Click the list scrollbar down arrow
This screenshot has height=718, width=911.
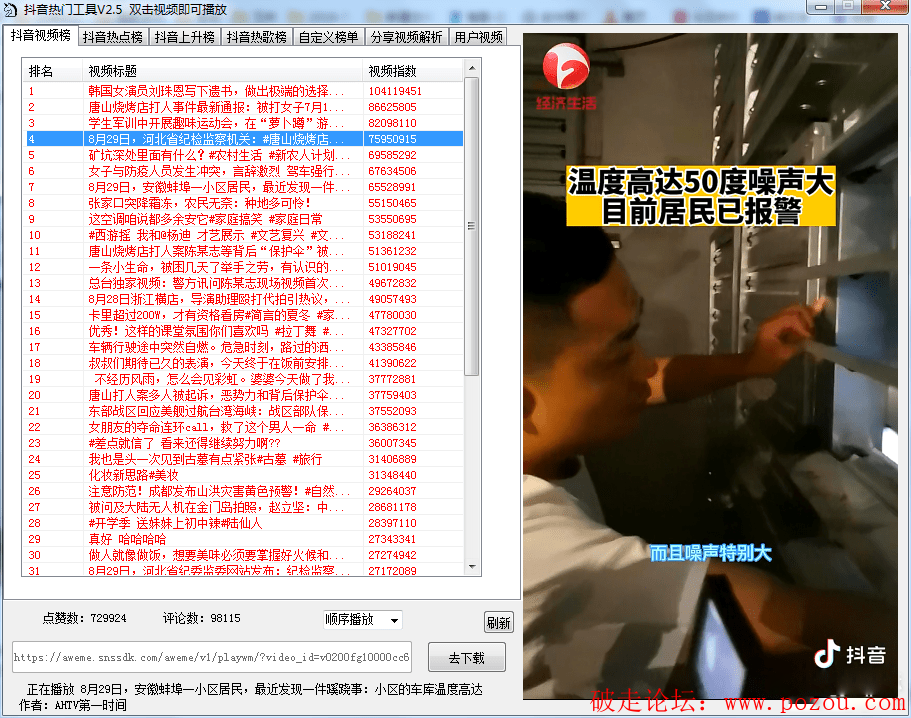472,566
